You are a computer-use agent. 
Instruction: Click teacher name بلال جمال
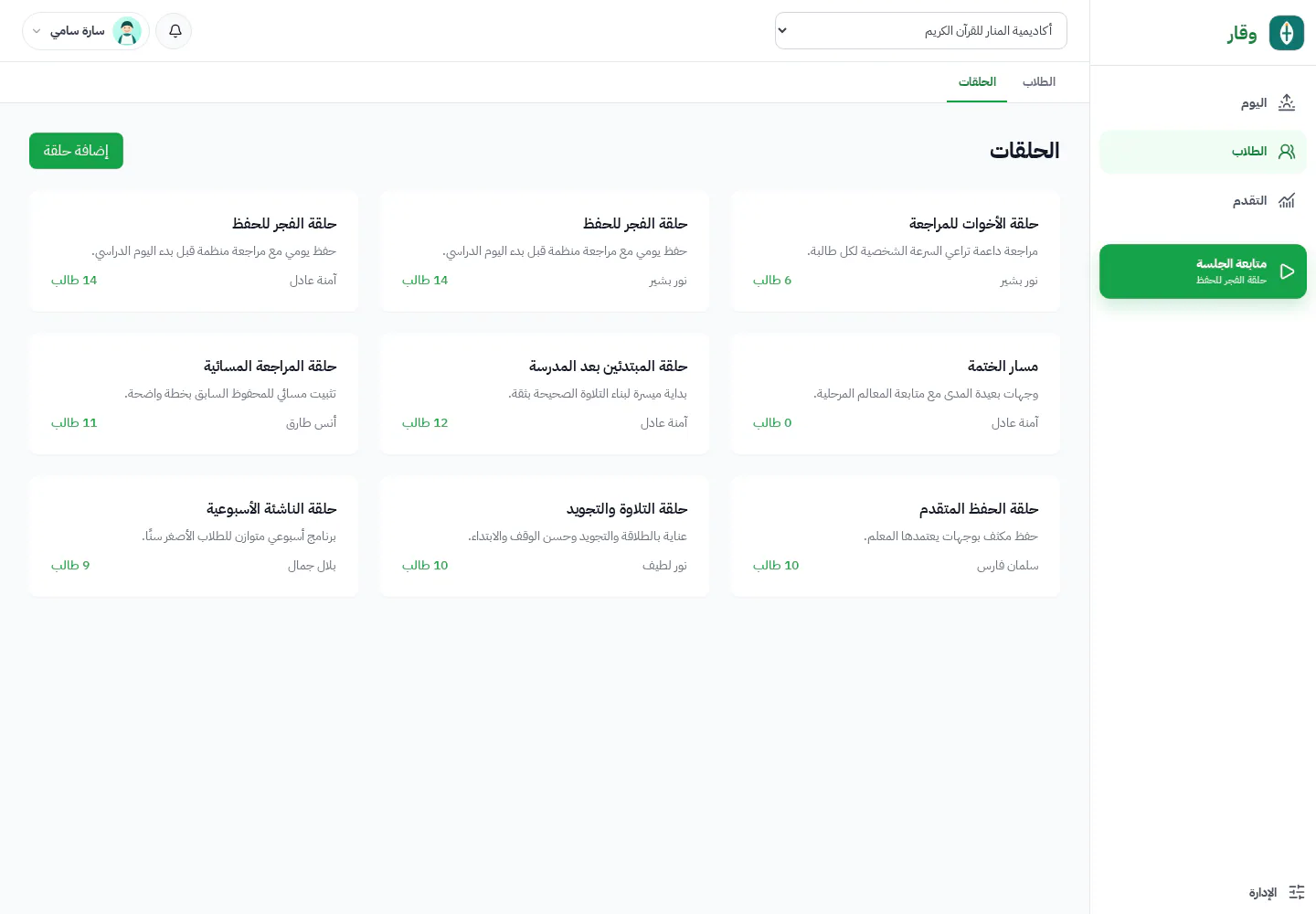tap(312, 566)
